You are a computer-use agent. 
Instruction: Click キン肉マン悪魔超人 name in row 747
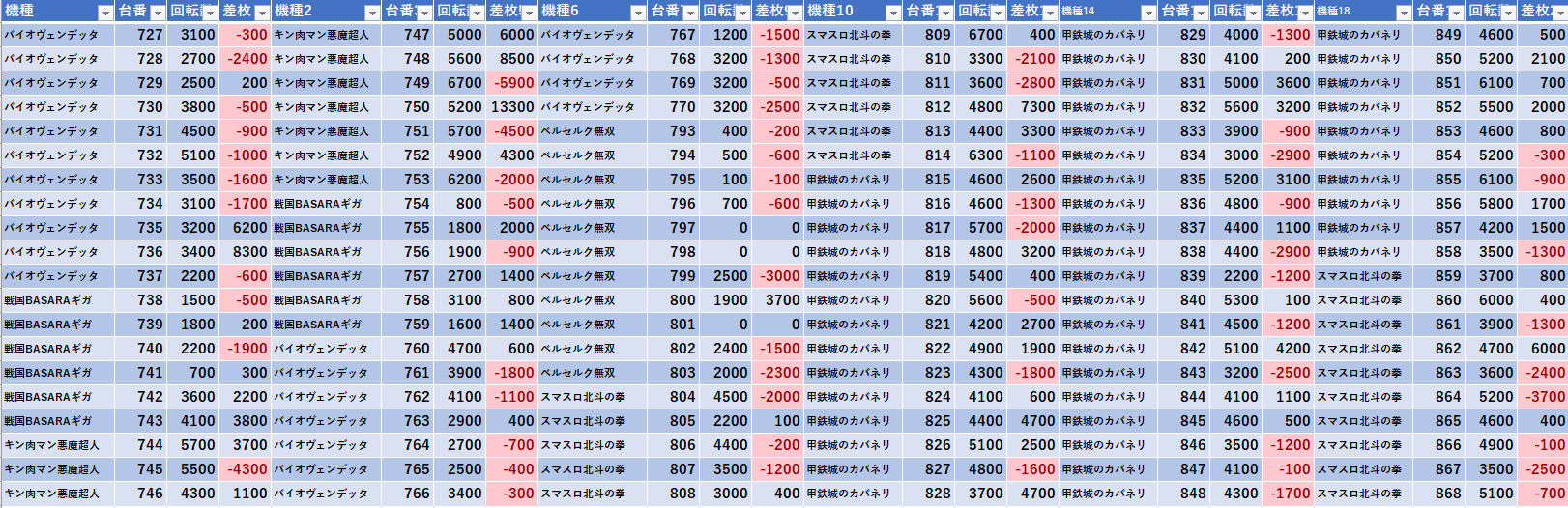pos(321,35)
